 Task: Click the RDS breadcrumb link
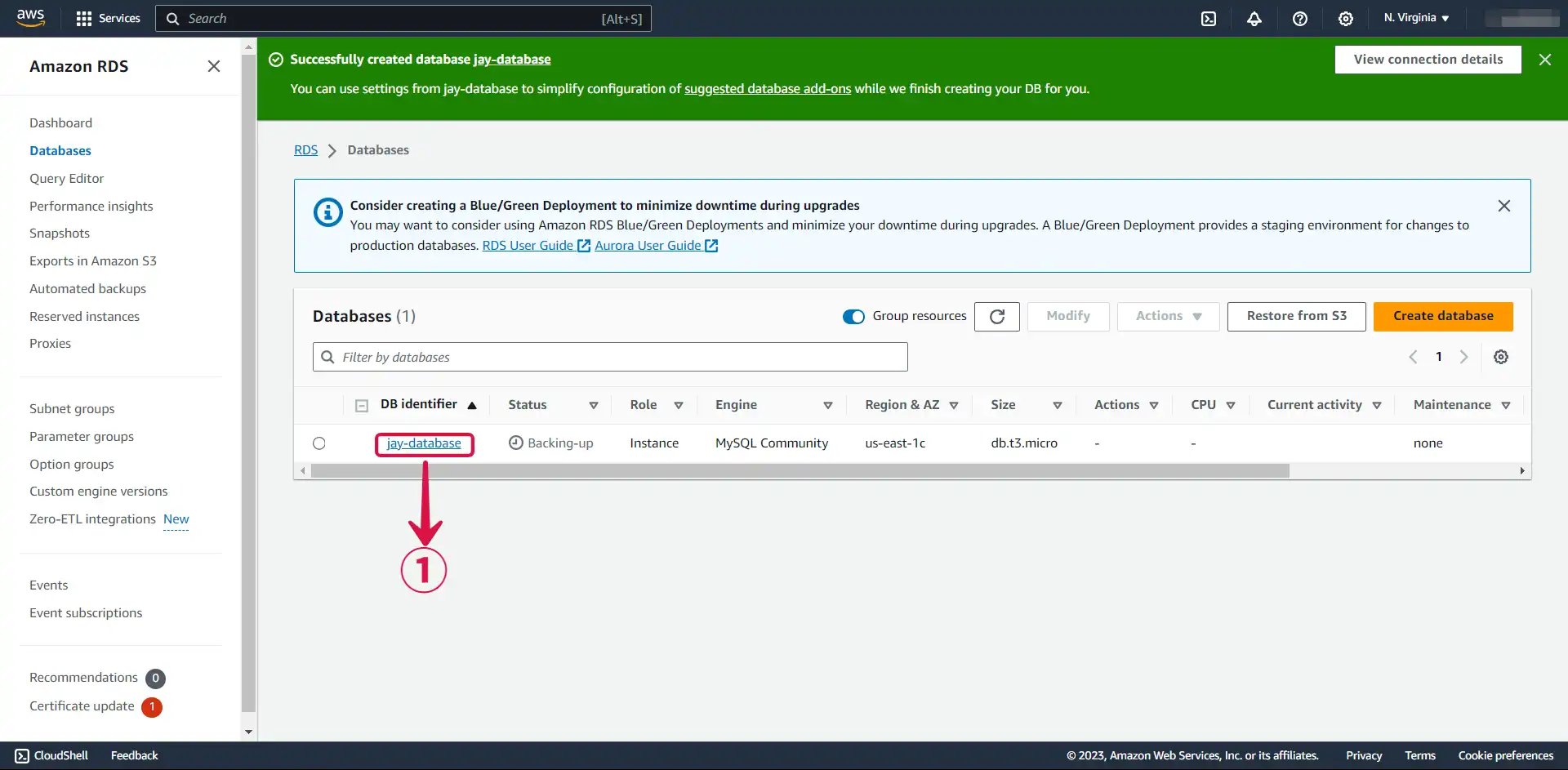tap(305, 150)
